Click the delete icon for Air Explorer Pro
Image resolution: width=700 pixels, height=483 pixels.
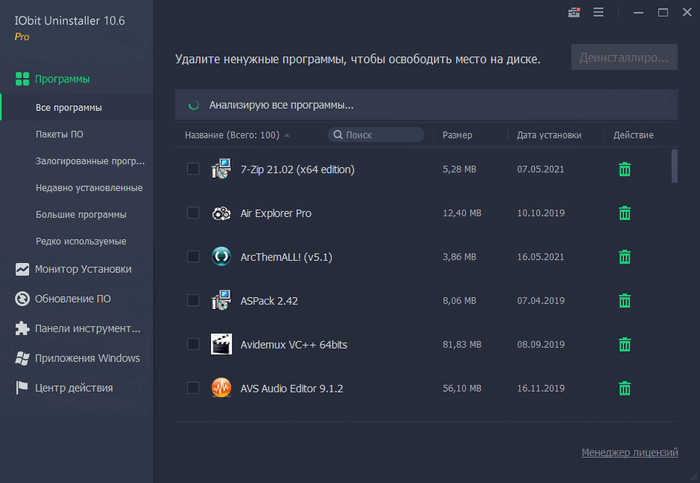click(625, 213)
